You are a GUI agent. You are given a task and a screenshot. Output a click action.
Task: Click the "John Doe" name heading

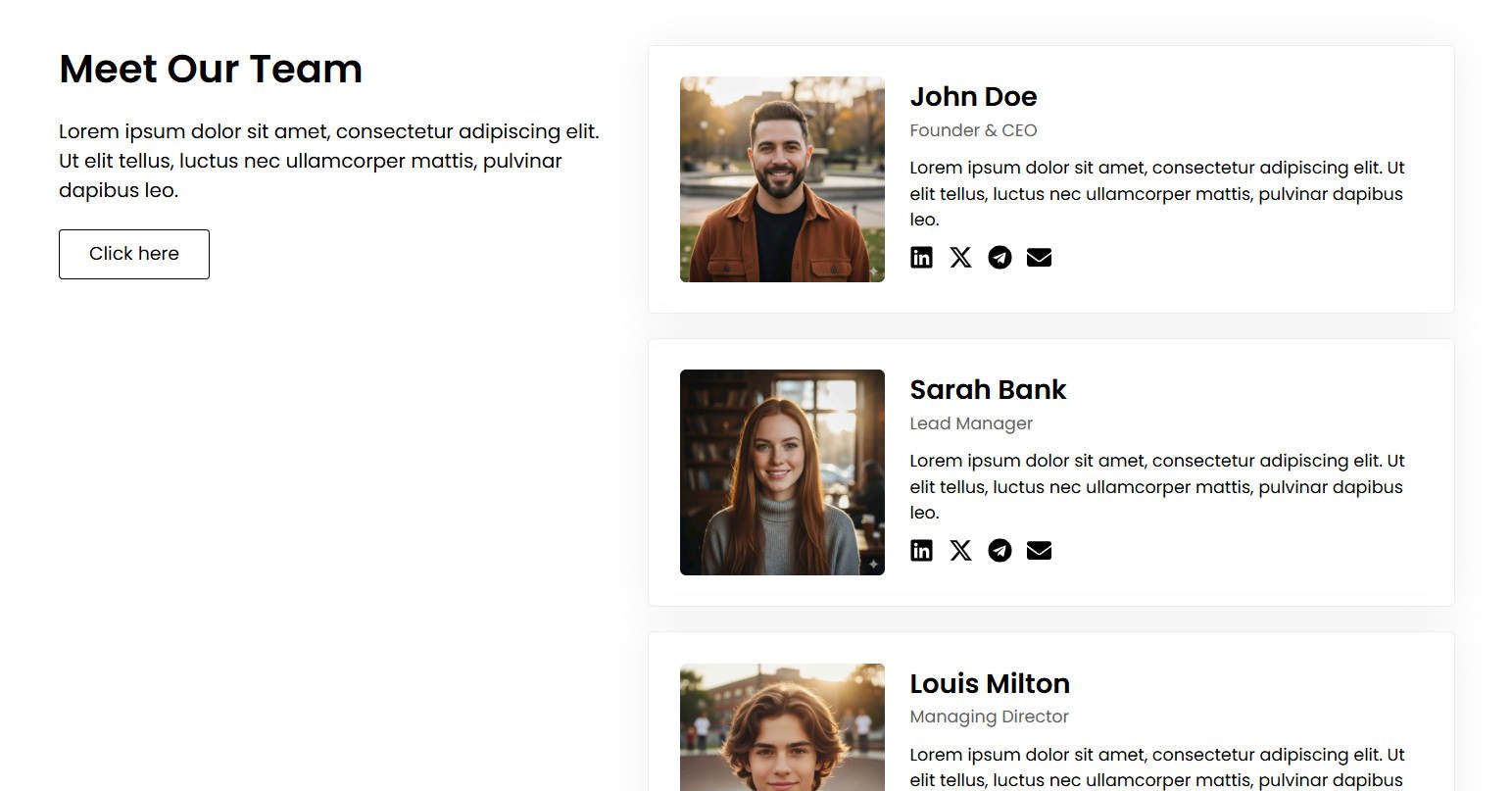[973, 97]
